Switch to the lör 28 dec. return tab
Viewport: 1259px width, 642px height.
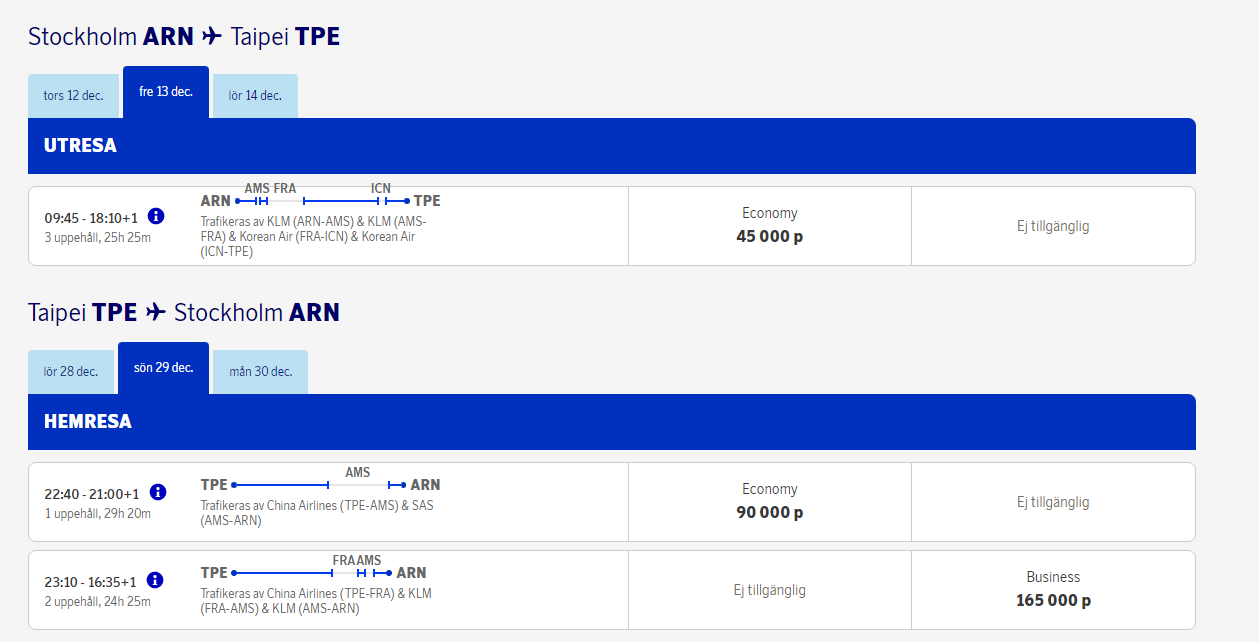[71, 372]
